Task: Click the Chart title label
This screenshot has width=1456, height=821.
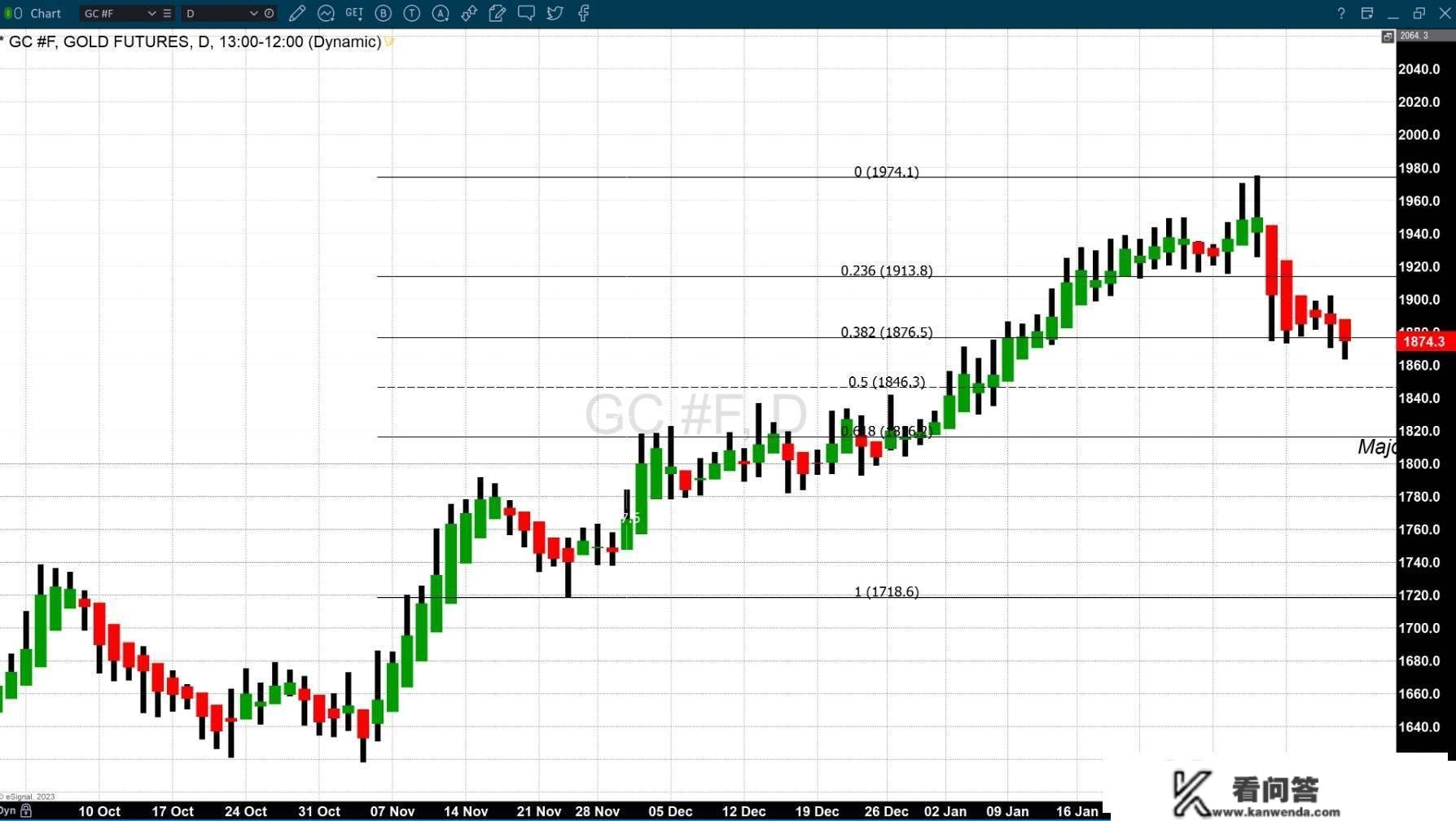Action: (x=46, y=13)
